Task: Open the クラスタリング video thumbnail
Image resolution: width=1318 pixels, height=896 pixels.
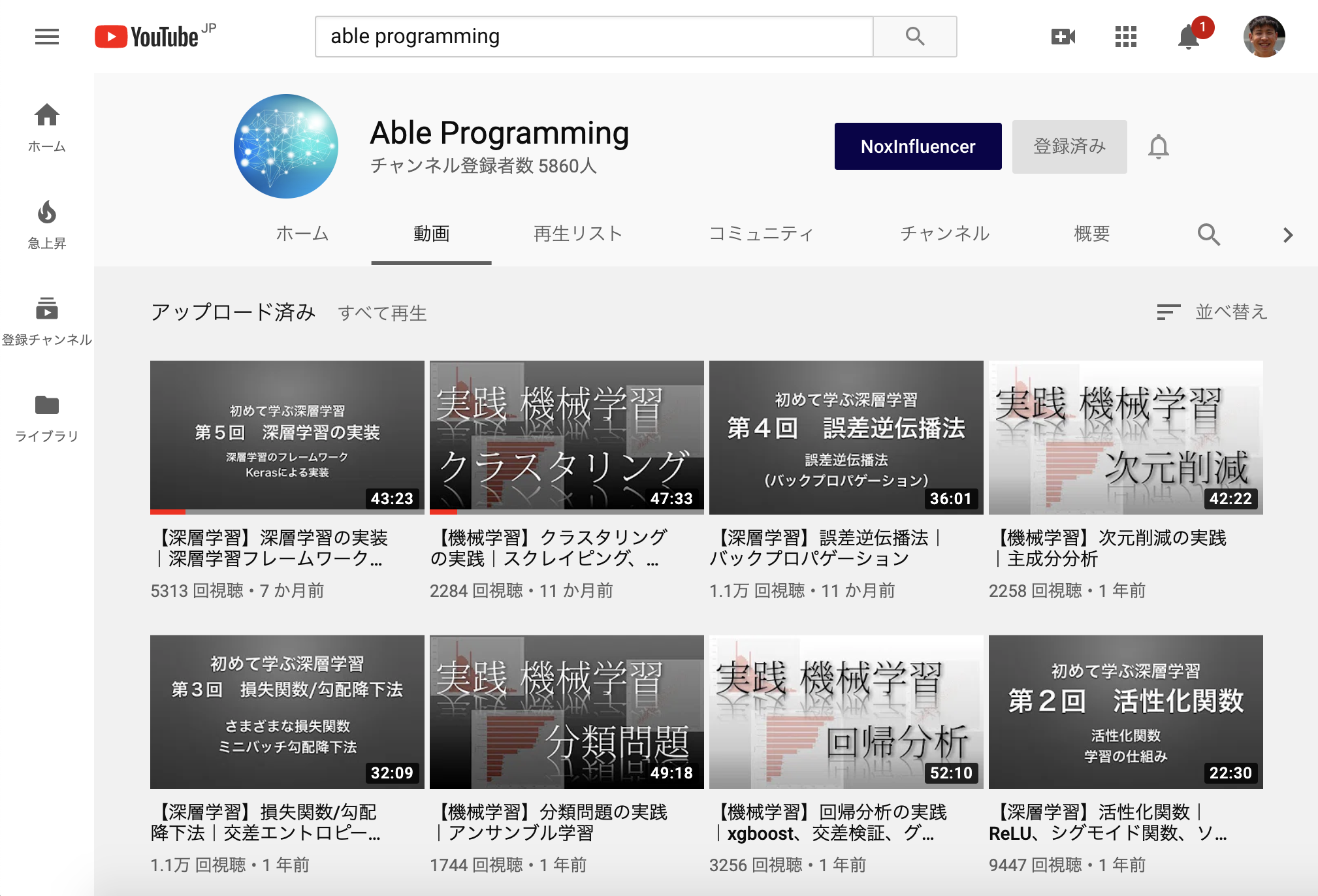Action: [x=566, y=438]
